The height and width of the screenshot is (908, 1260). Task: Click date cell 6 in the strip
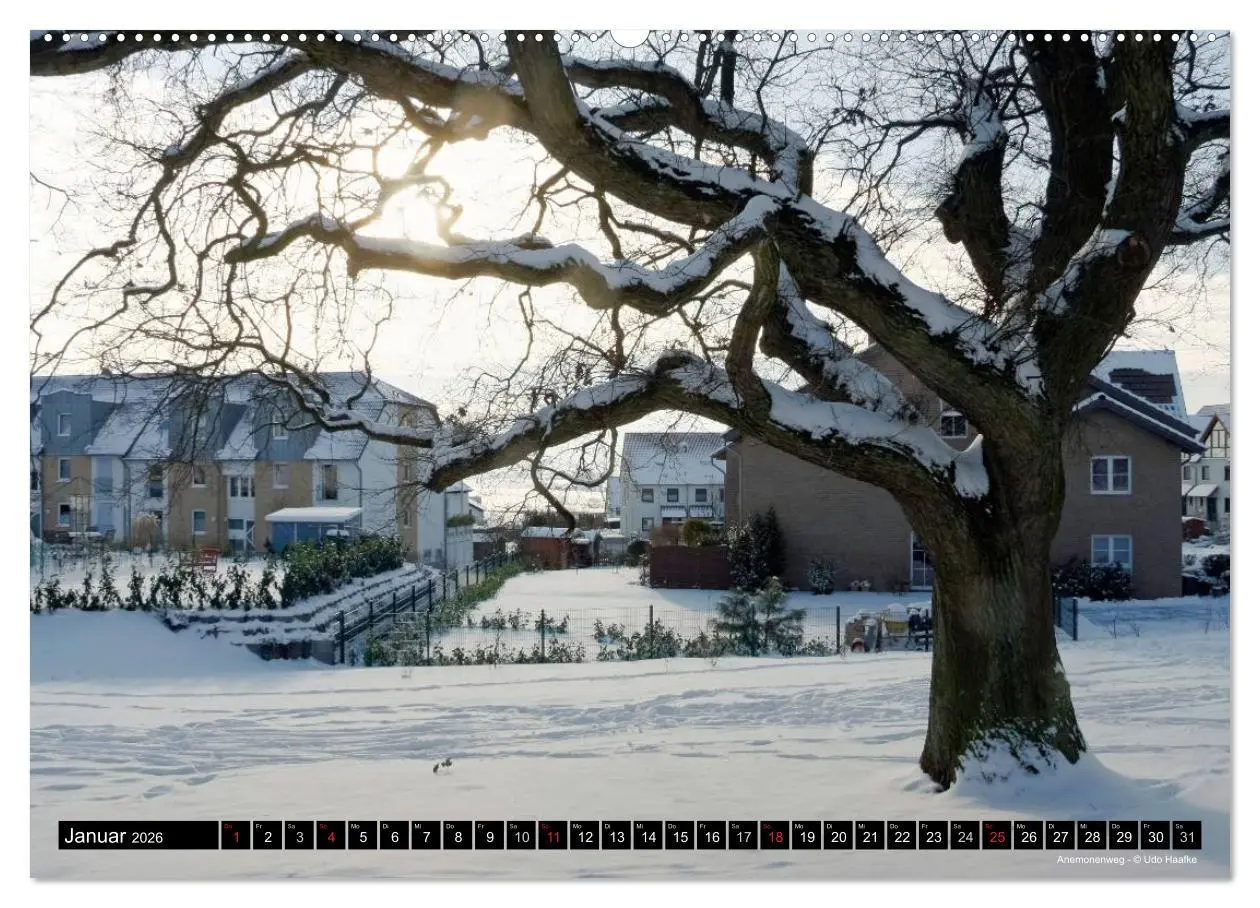tap(394, 836)
